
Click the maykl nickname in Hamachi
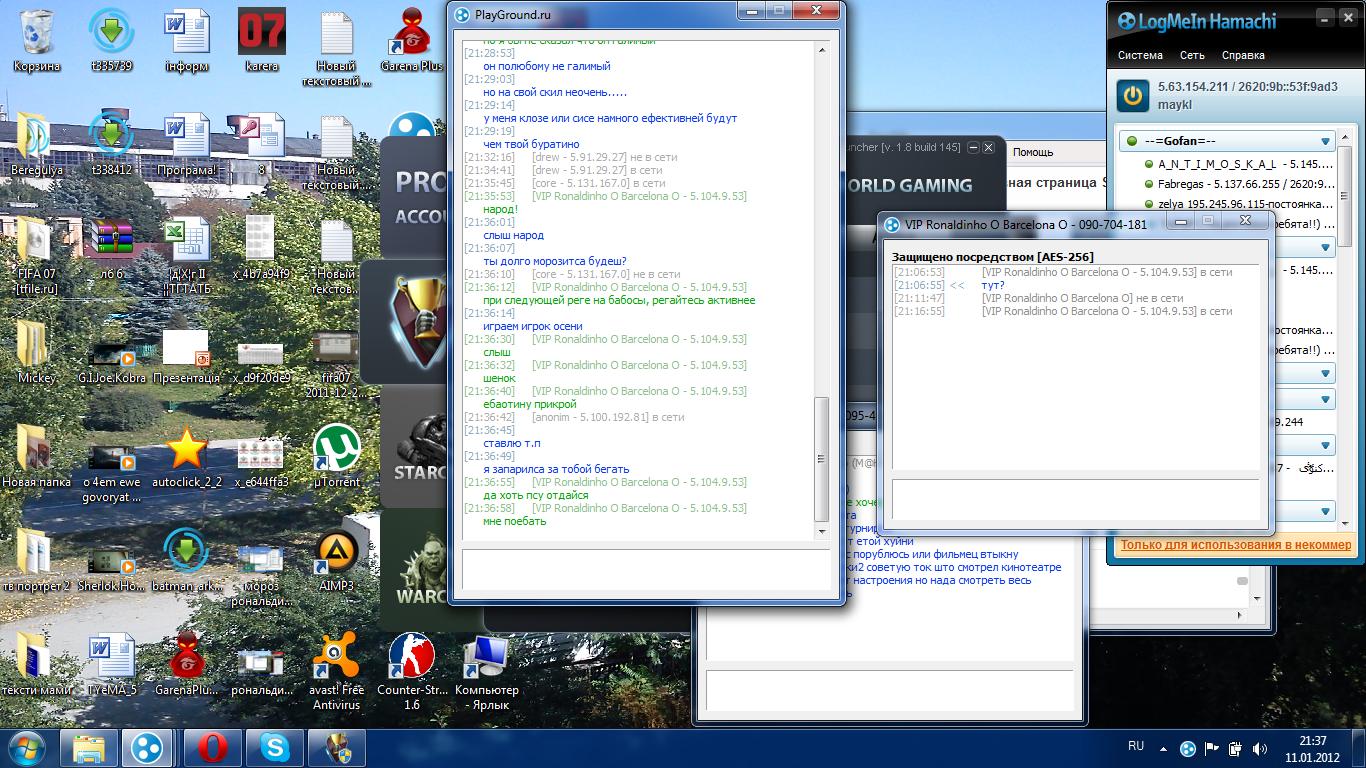pyautogui.click(x=1174, y=104)
